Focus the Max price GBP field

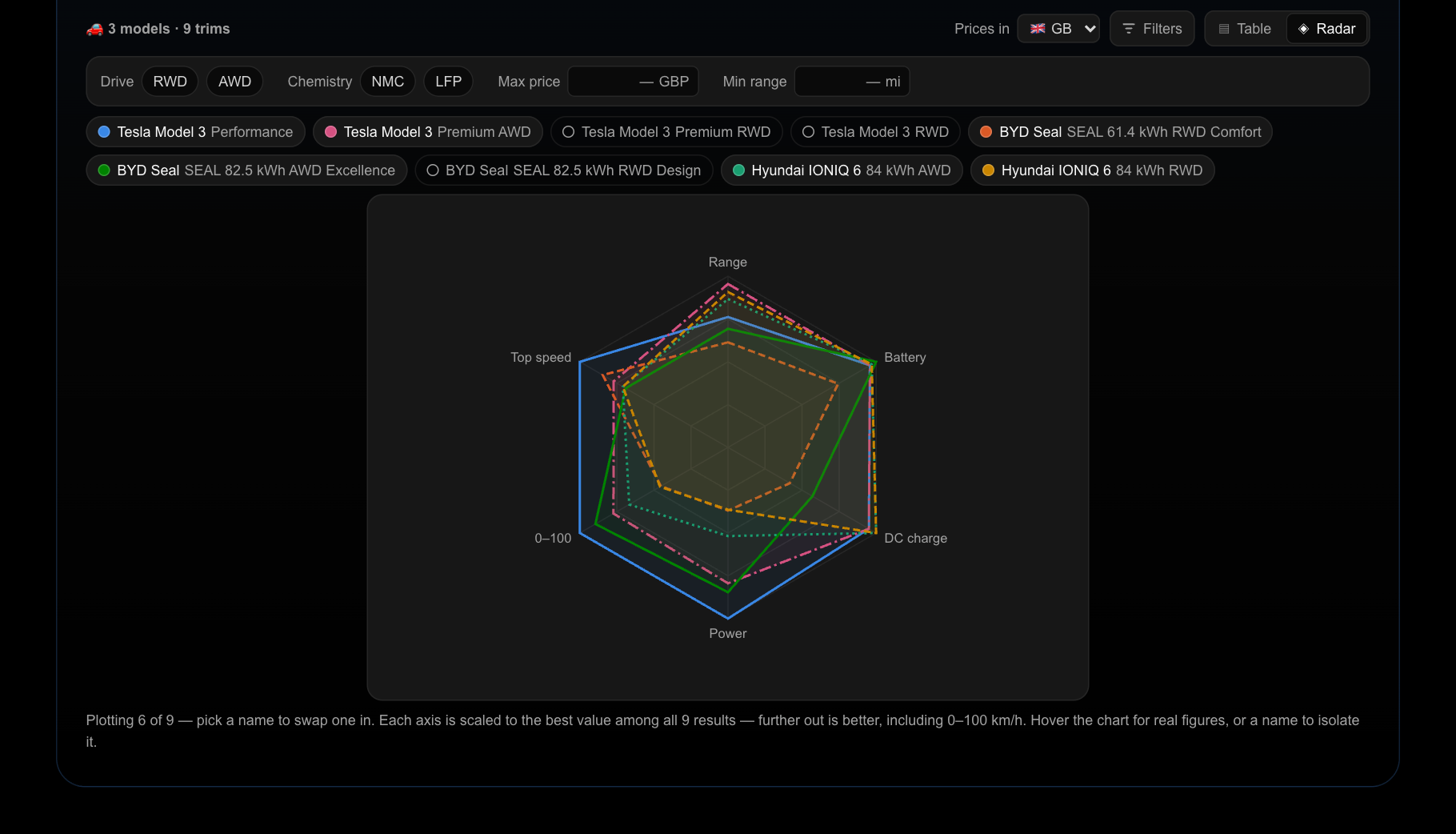[633, 82]
